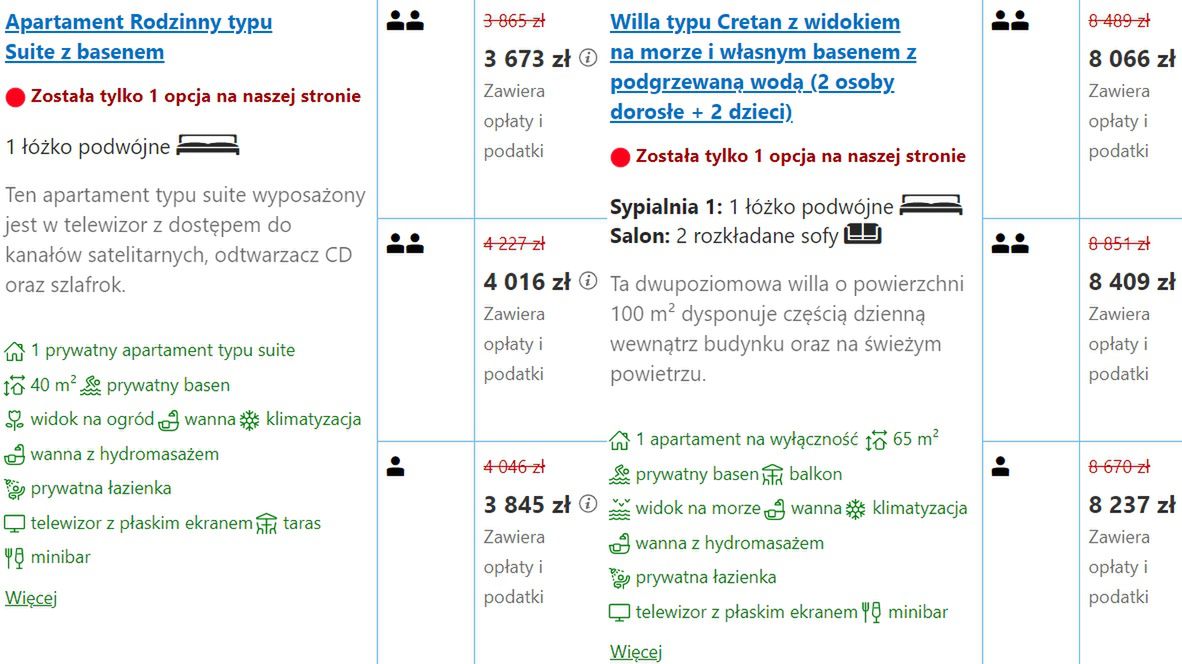Click info icon next to 4 016 zł

pyautogui.click(x=588, y=281)
